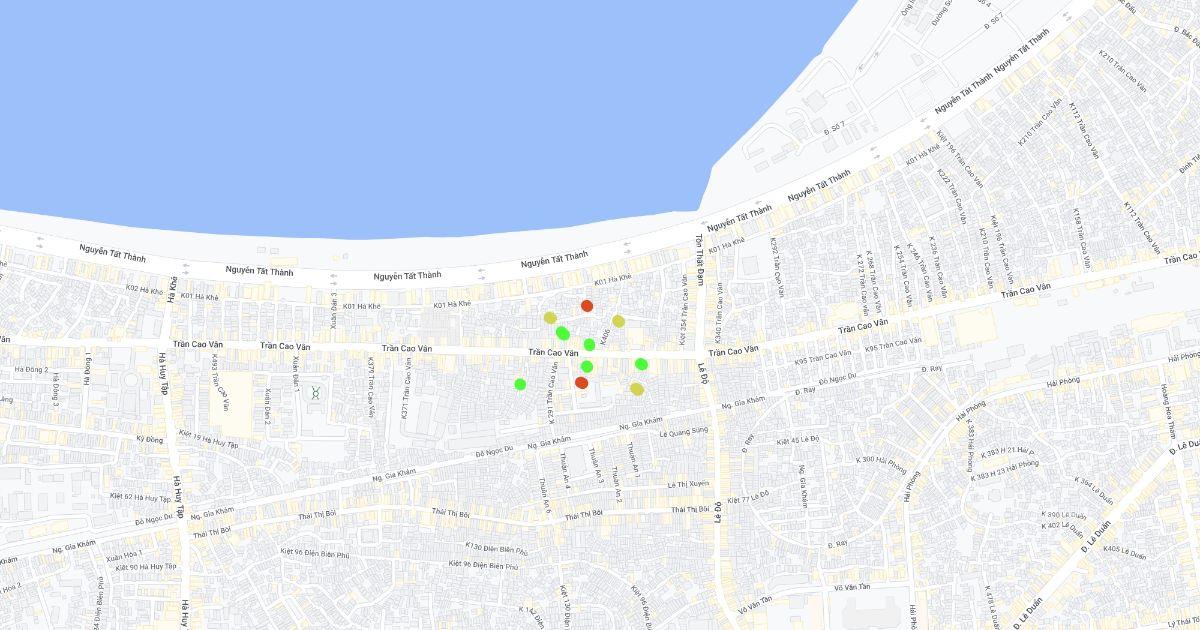1200x630 pixels.
Task: Select the green marker just below the northwest yellow marker
Action: tap(563, 333)
